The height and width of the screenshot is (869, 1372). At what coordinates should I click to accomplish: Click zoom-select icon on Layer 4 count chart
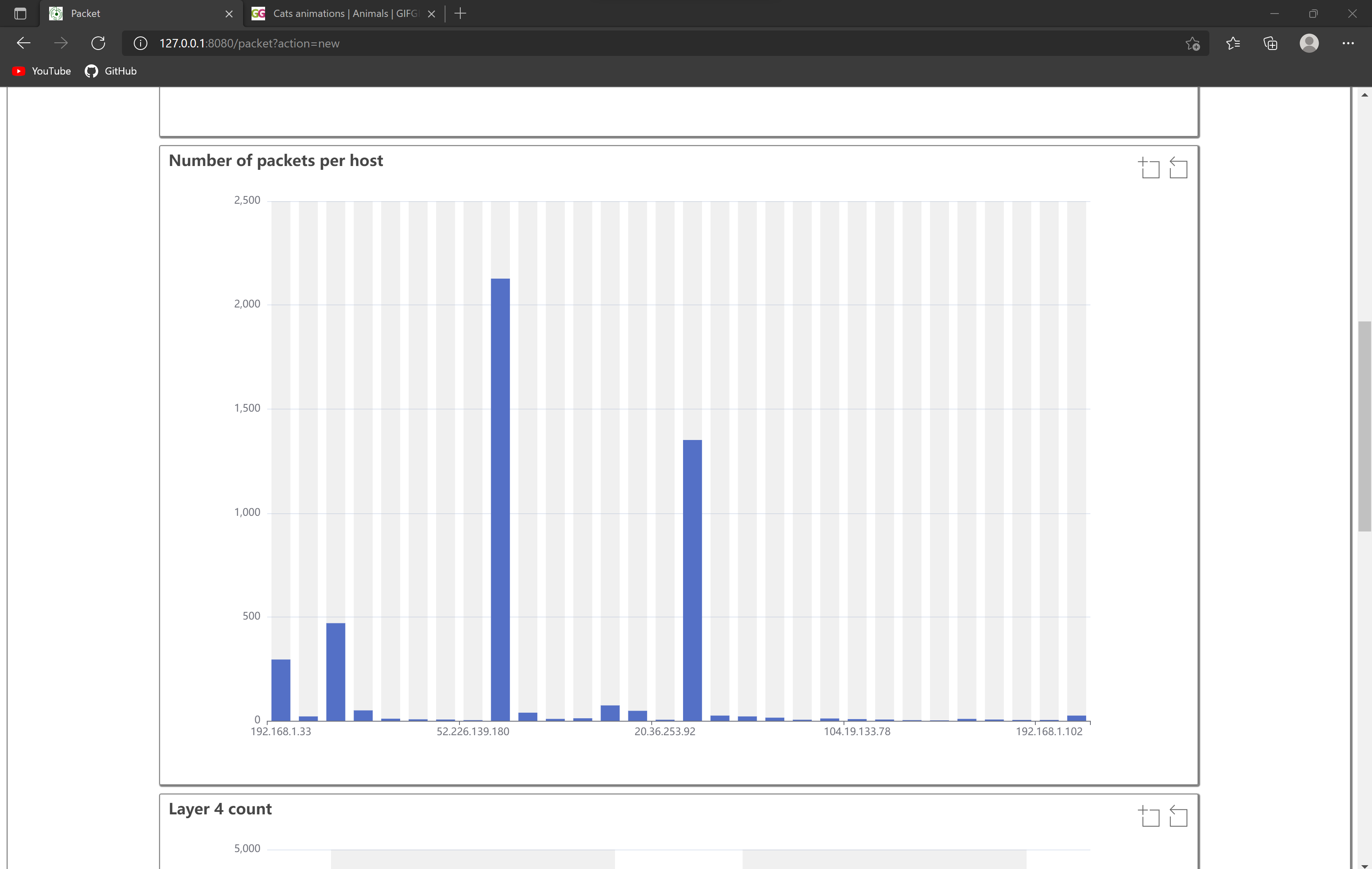coord(1149,816)
